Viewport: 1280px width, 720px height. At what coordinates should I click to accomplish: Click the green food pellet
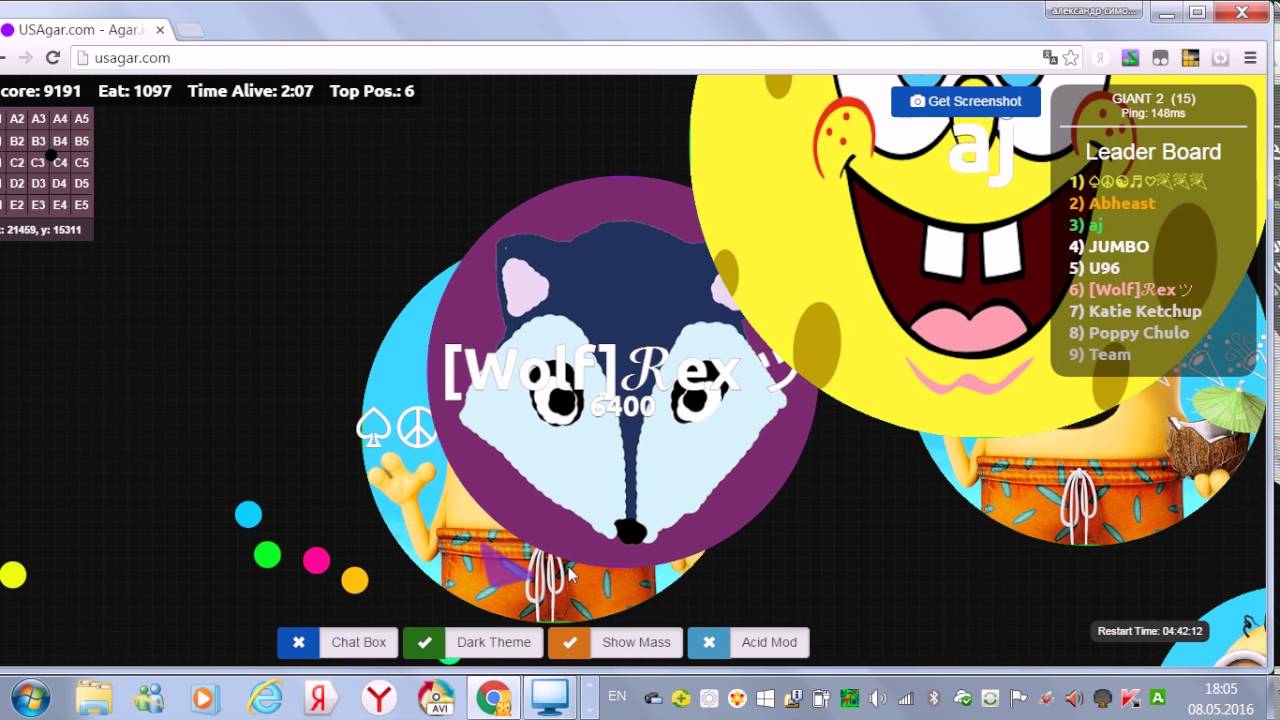click(x=267, y=554)
